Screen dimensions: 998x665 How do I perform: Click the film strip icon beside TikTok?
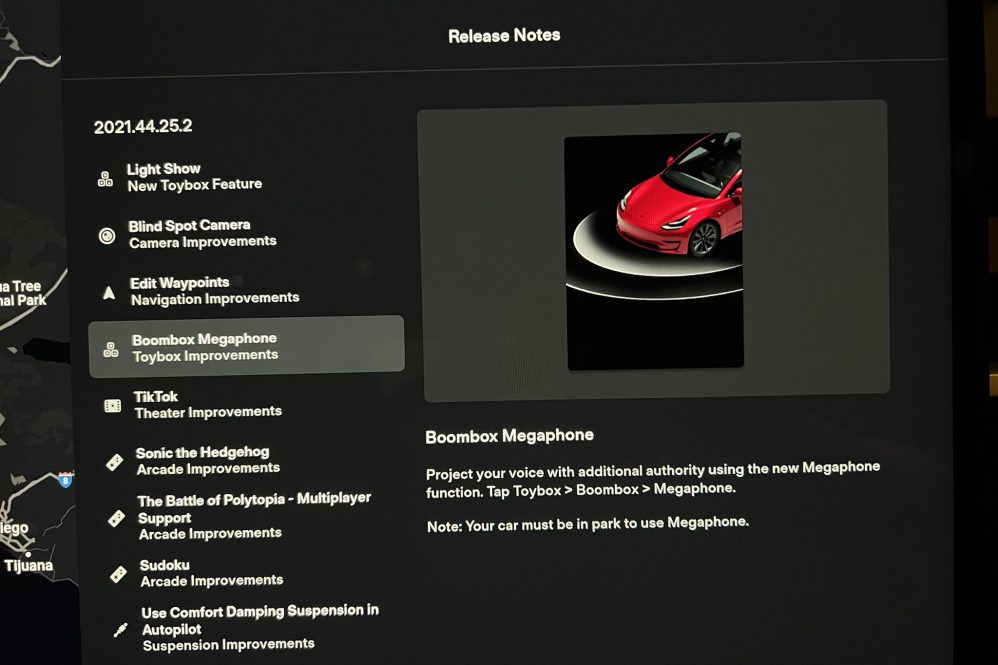(113, 406)
